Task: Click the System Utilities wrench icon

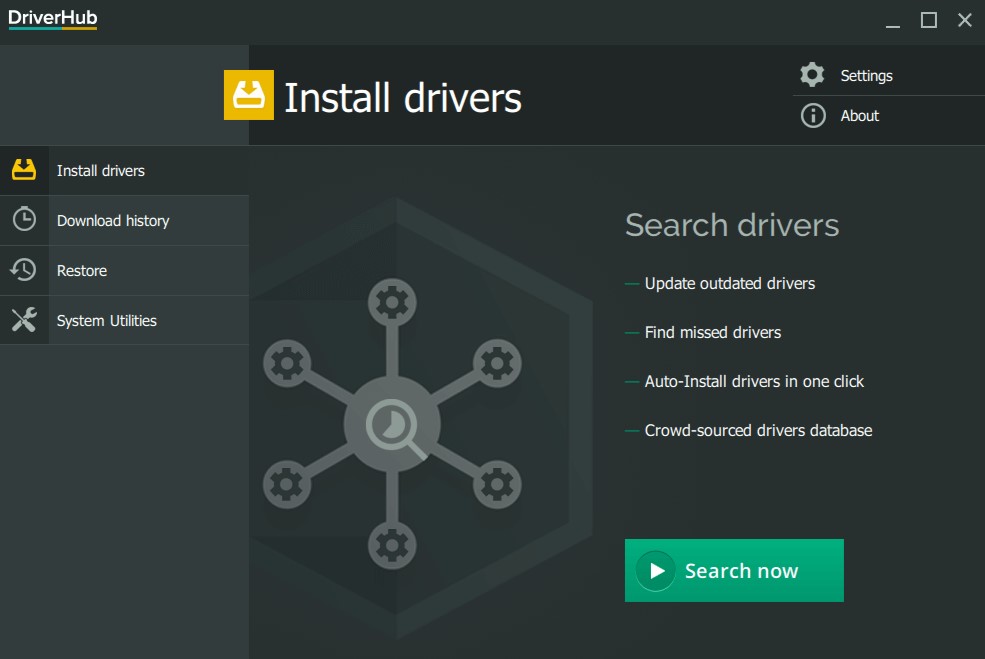Action: [x=24, y=320]
